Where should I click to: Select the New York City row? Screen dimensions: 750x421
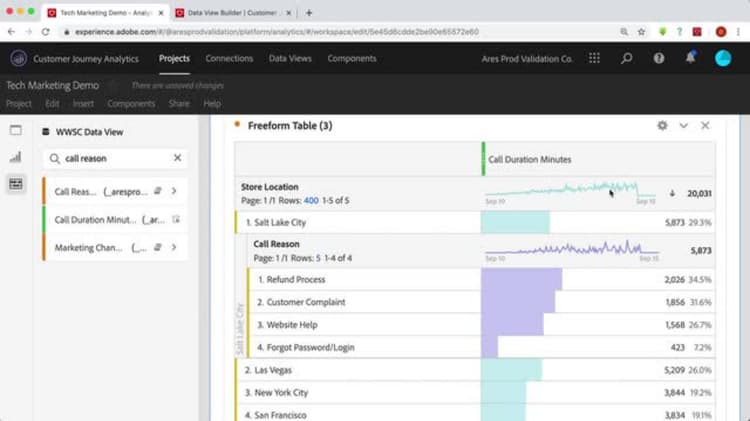point(474,392)
